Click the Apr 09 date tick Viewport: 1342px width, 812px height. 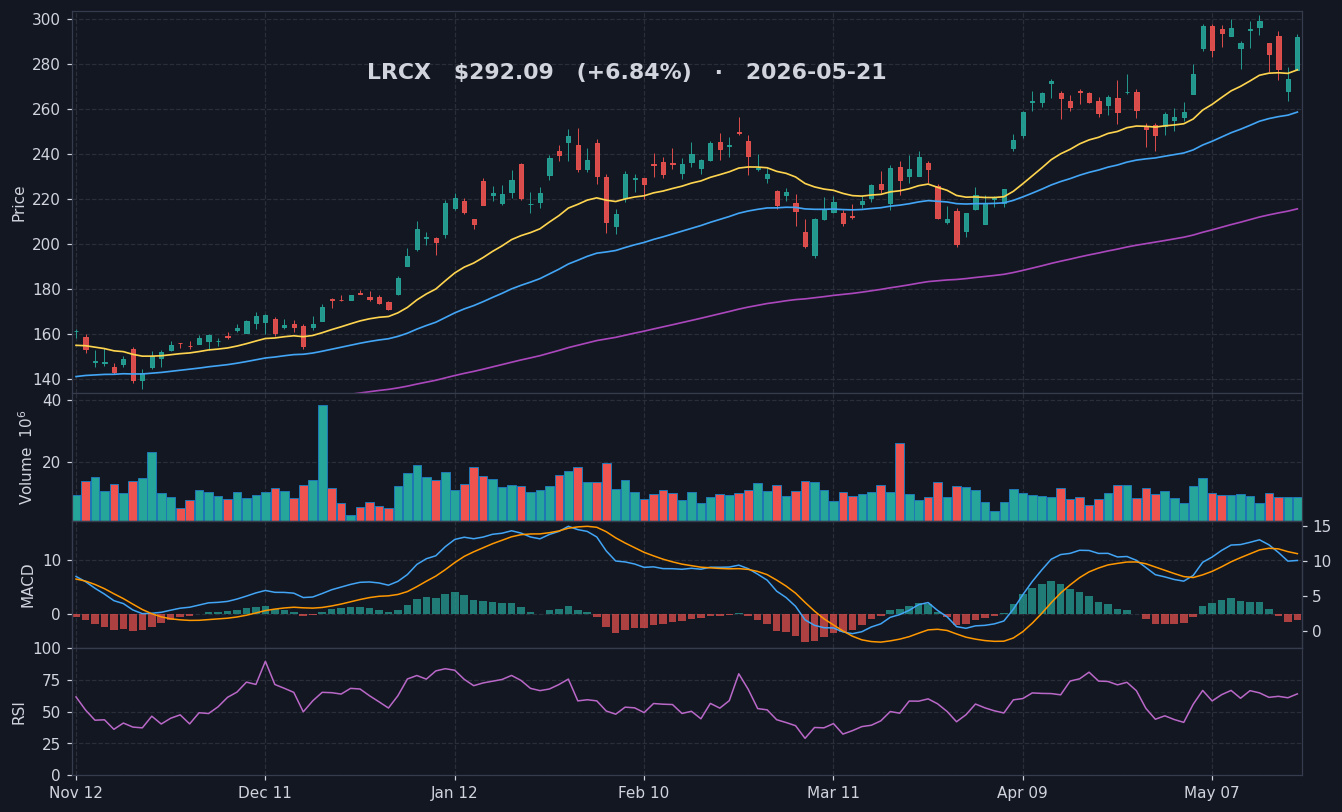click(x=1023, y=793)
